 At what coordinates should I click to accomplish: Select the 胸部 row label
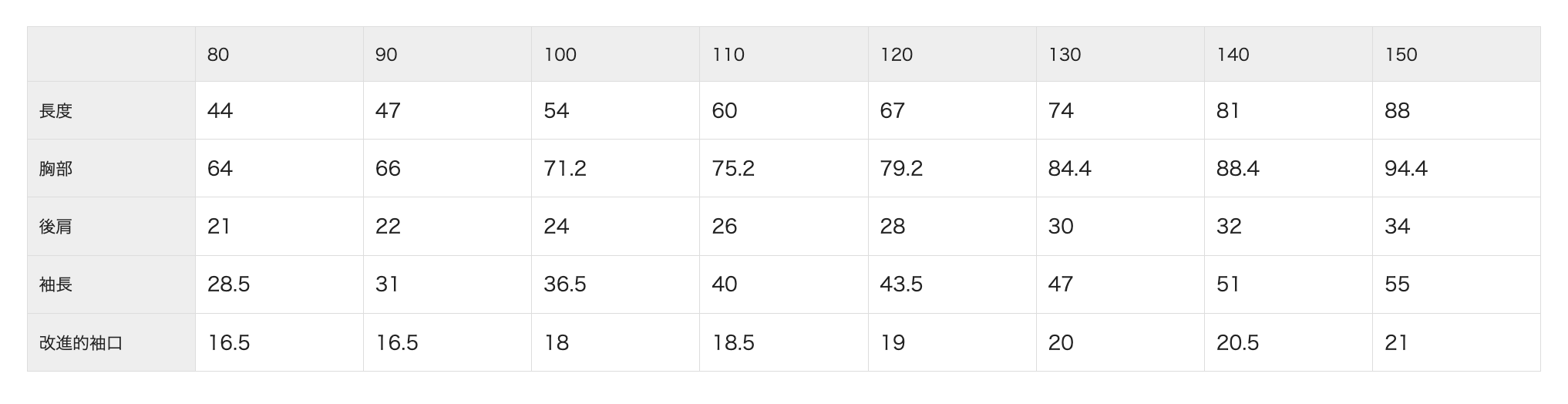click(x=56, y=169)
